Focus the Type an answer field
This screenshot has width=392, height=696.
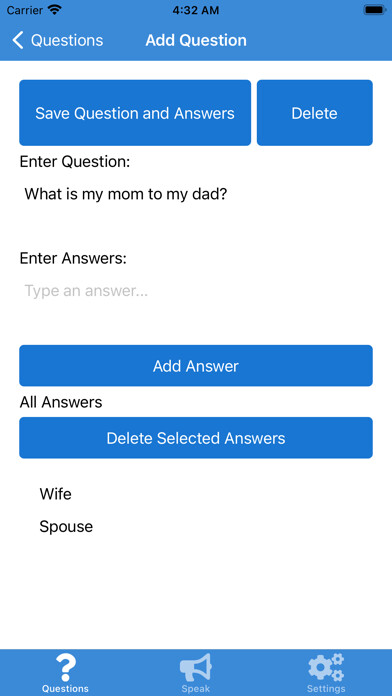point(196,291)
